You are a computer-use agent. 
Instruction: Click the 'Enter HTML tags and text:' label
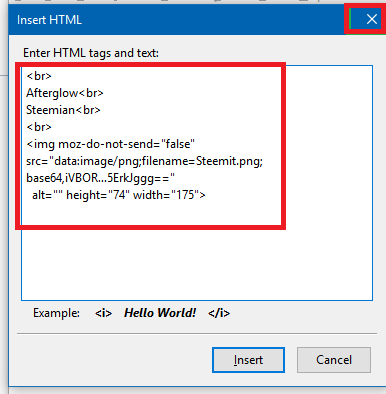[91, 53]
